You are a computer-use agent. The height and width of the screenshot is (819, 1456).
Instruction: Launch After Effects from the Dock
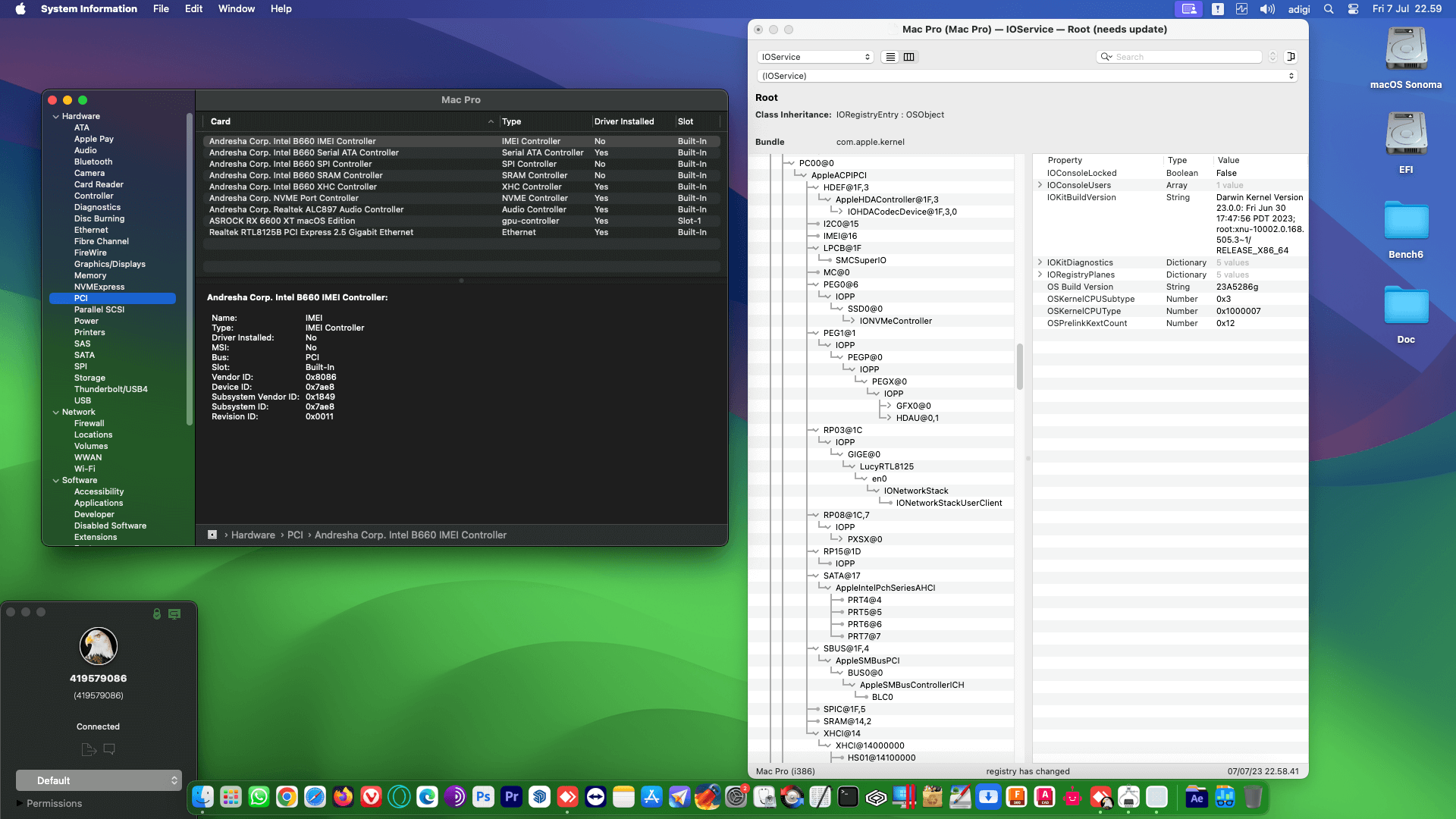tap(1197, 797)
